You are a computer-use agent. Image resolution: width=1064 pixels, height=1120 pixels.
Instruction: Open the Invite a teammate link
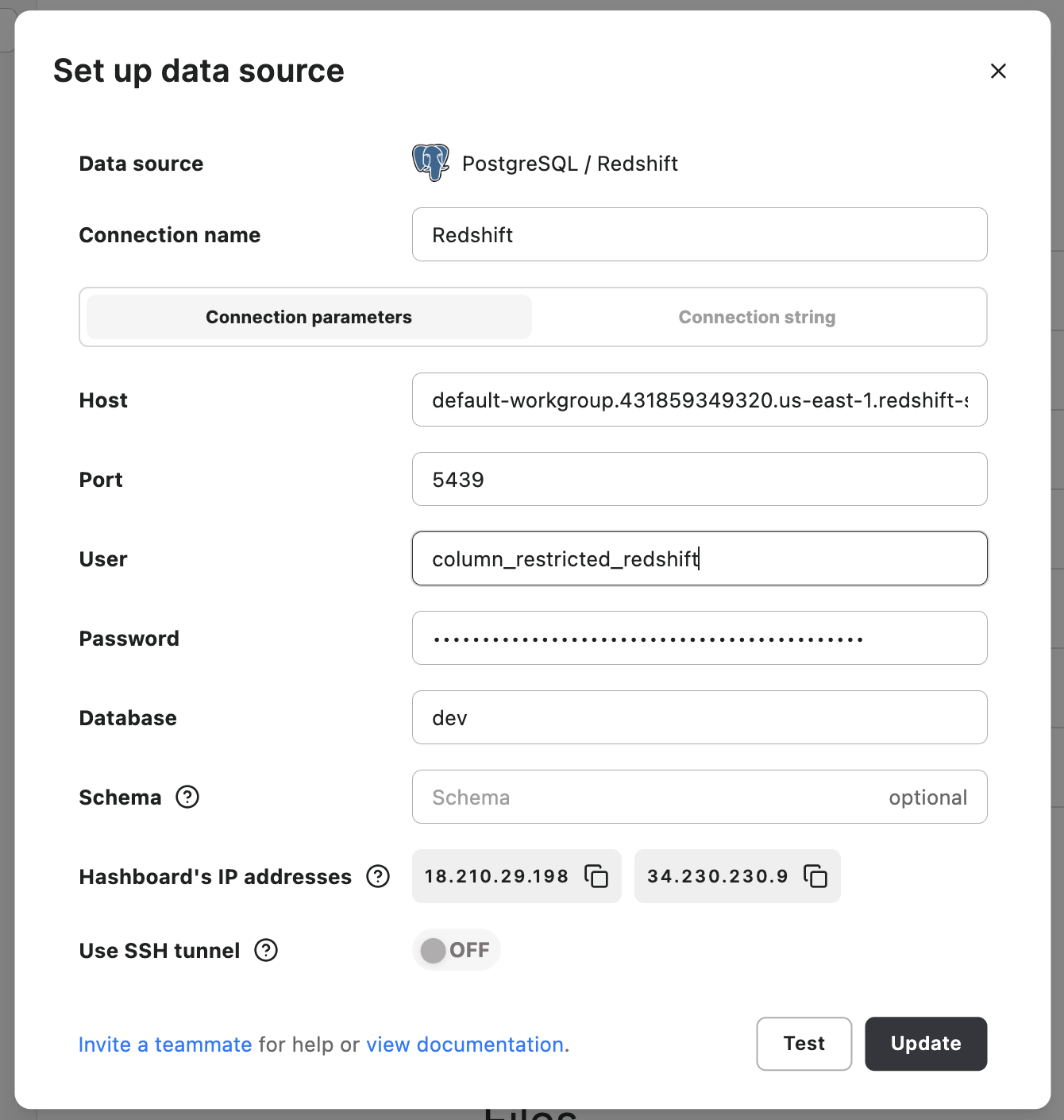(165, 1045)
